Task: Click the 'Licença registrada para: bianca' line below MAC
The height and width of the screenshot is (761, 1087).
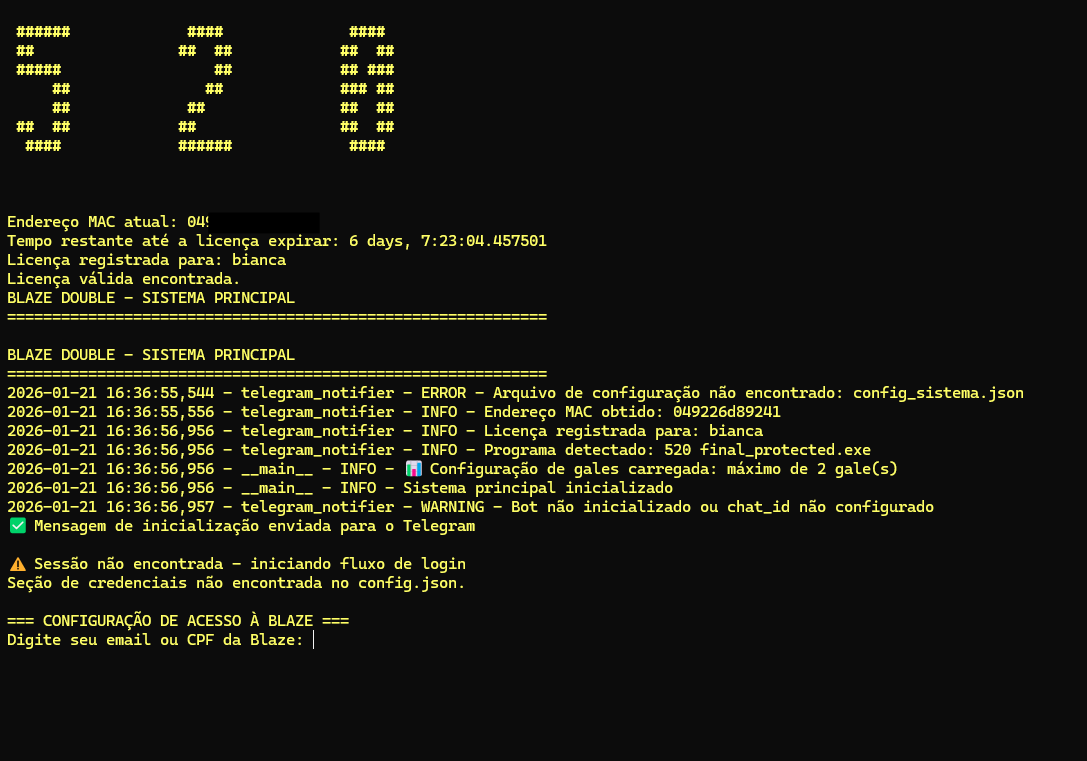Action: pyautogui.click(x=146, y=260)
